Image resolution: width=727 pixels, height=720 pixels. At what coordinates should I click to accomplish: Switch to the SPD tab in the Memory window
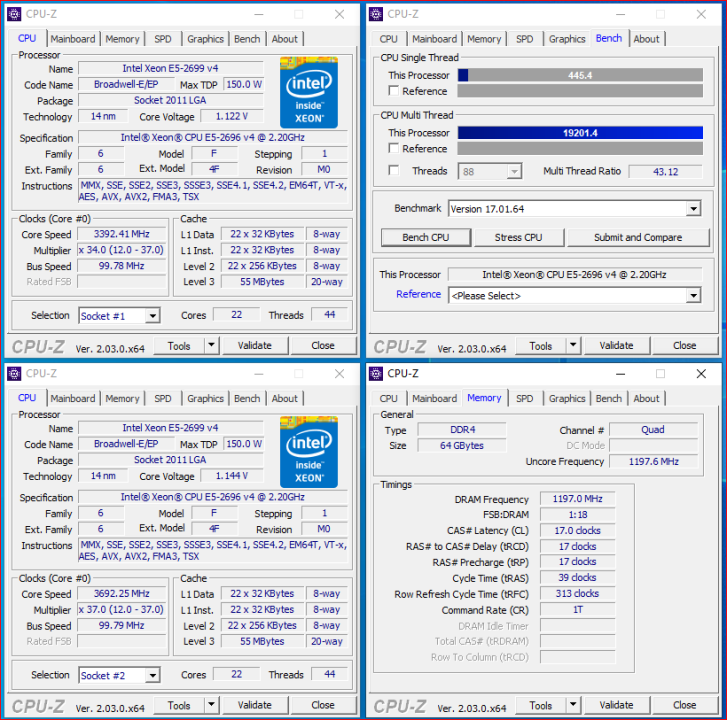click(x=524, y=398)
